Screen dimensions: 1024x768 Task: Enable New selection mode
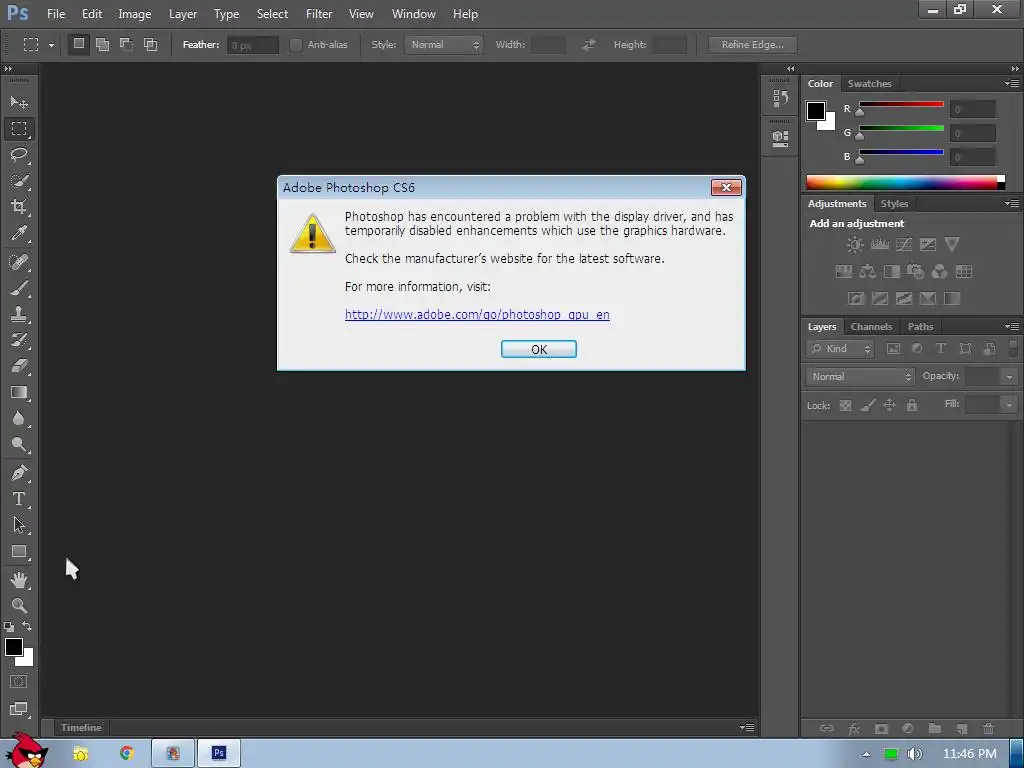(x=78, y=44)
